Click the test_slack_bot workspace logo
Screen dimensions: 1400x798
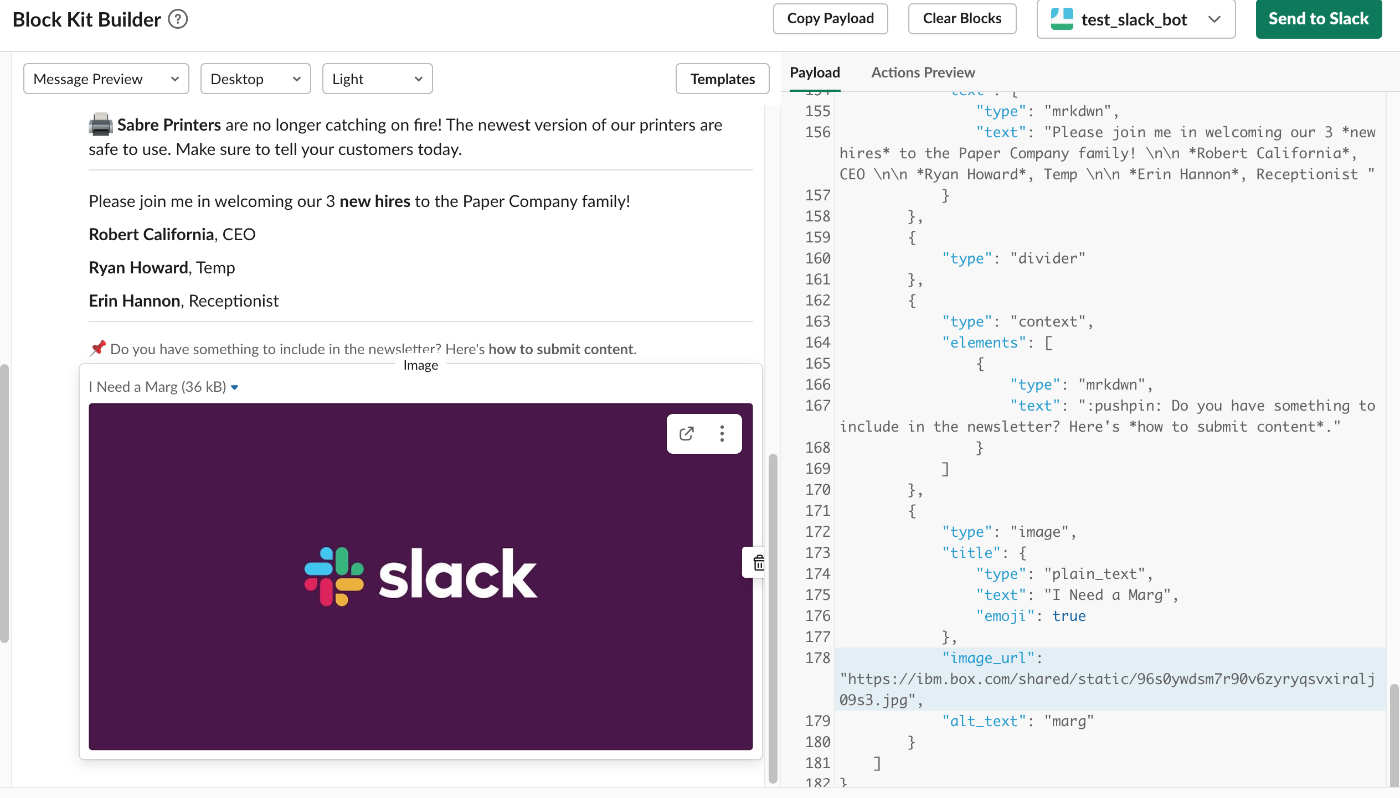tap(1062, 19)
